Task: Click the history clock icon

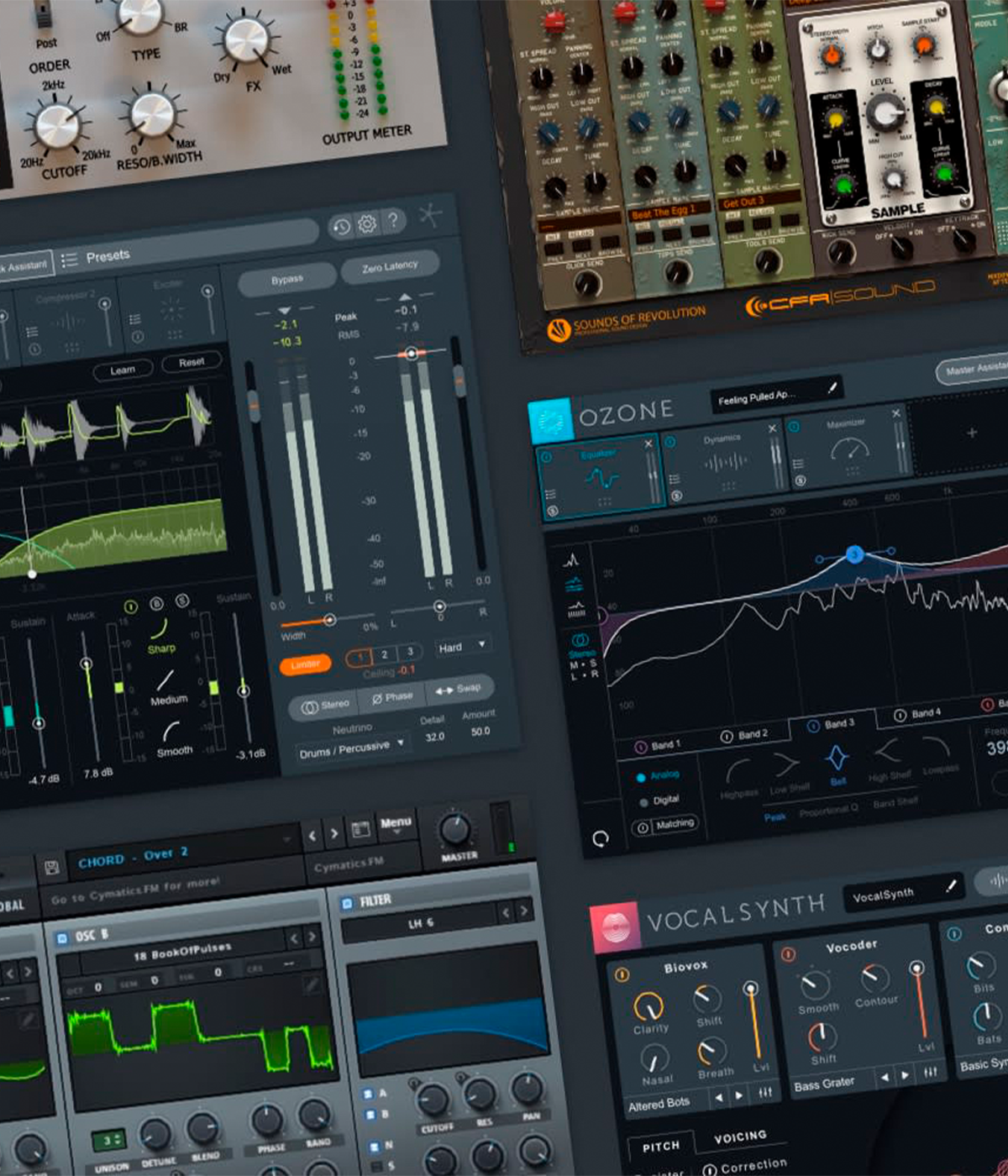Action: tap(340, 228)
